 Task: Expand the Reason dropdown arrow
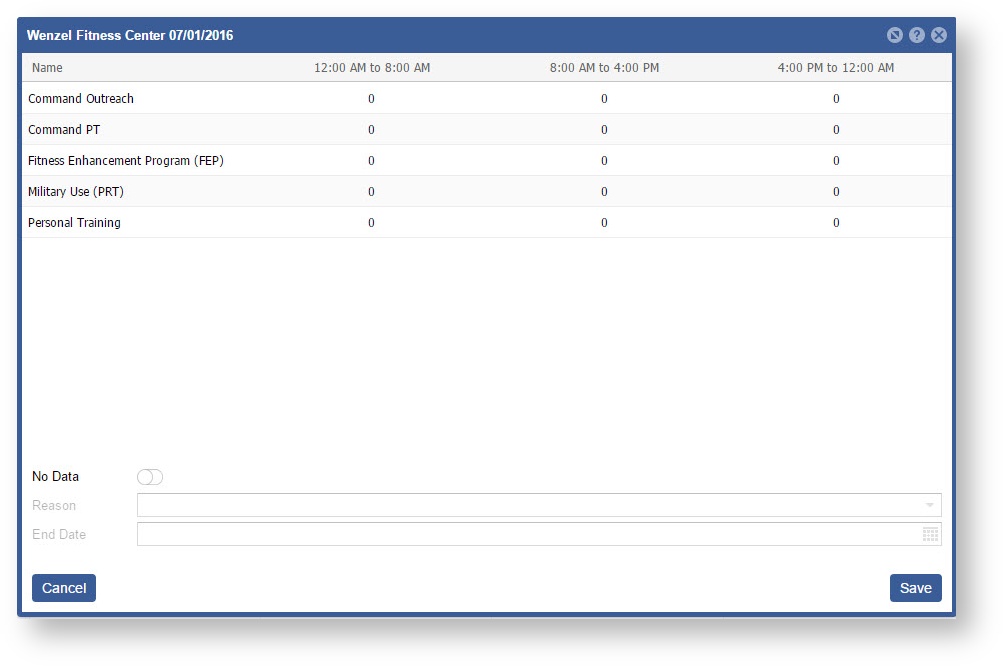[x=930, y=506]
